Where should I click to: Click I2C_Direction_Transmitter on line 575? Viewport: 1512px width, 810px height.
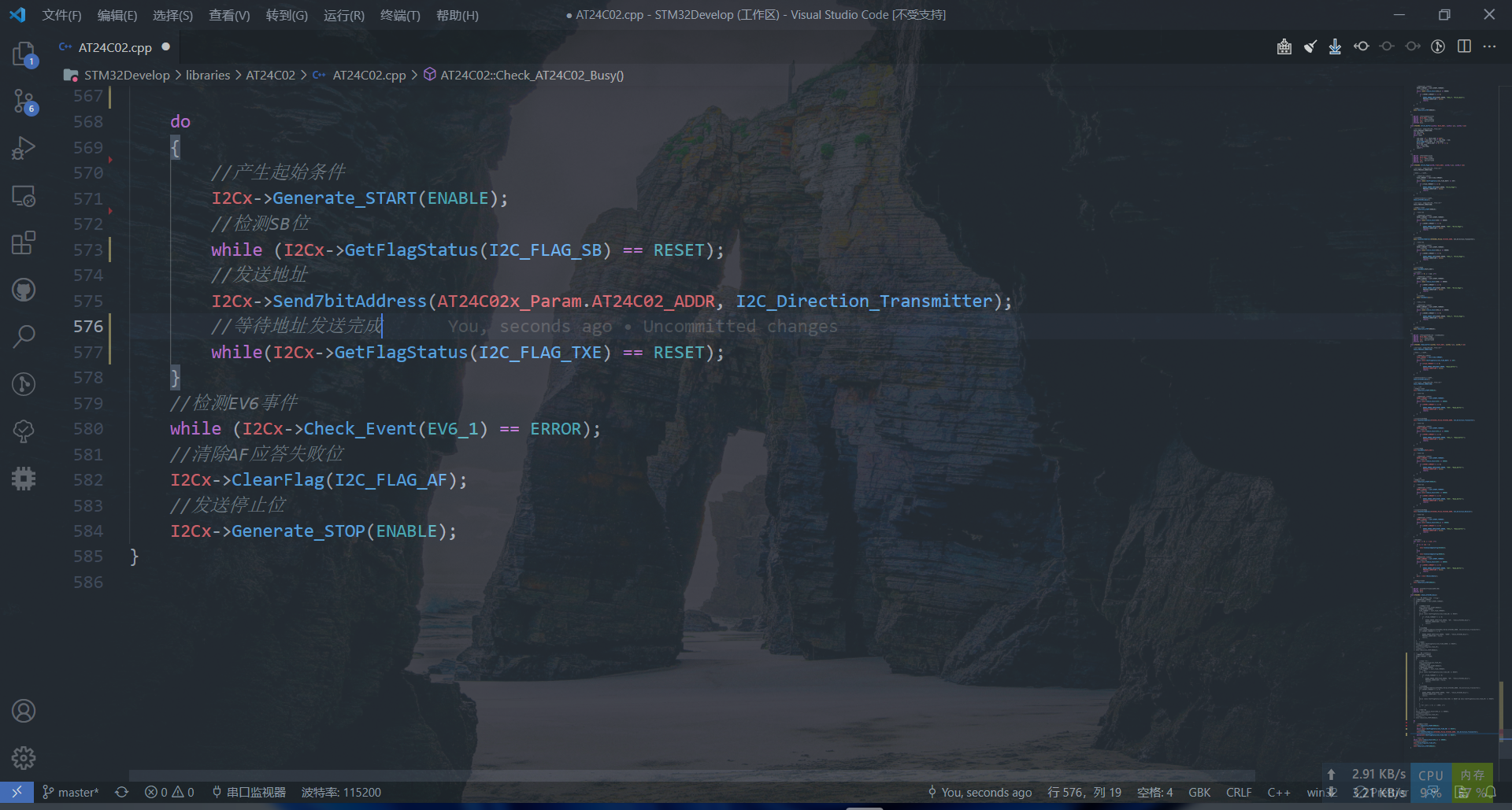[x=864, y=301]
